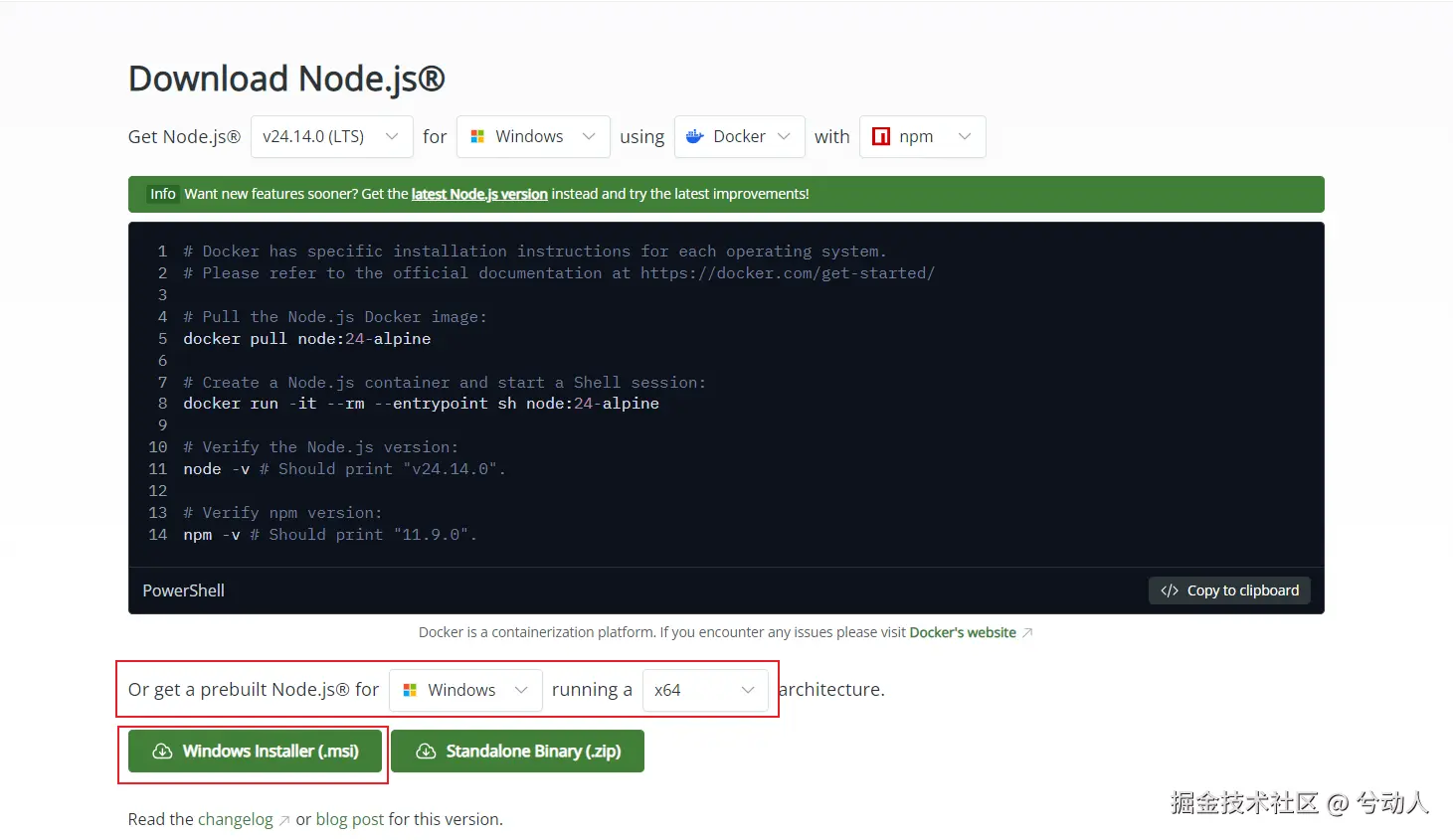
Task: Click the Download Node.js® heading
Action: 286,79
